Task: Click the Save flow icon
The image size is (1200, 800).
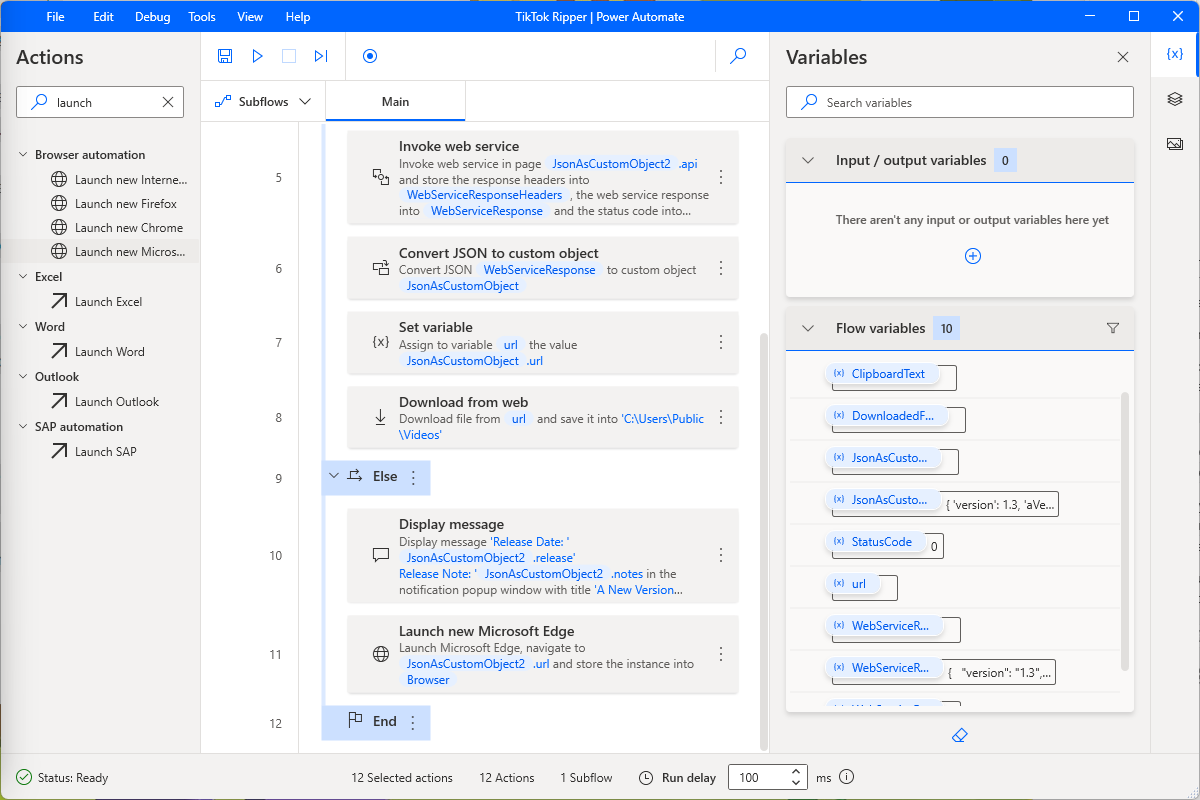Action: tap(225, 56)
